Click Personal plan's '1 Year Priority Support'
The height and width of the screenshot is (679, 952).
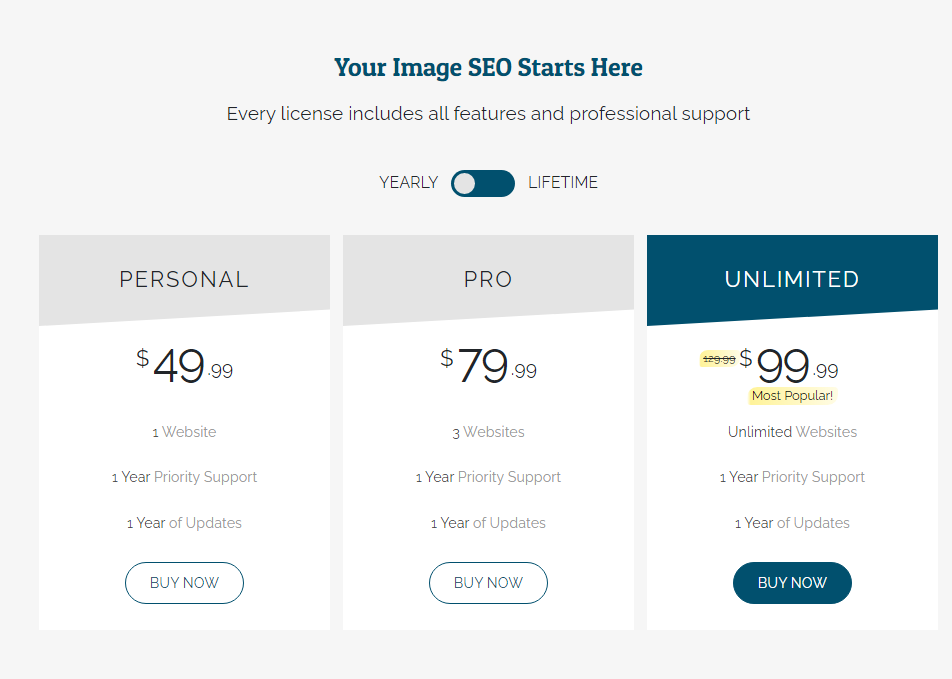[x=185, y=477]
